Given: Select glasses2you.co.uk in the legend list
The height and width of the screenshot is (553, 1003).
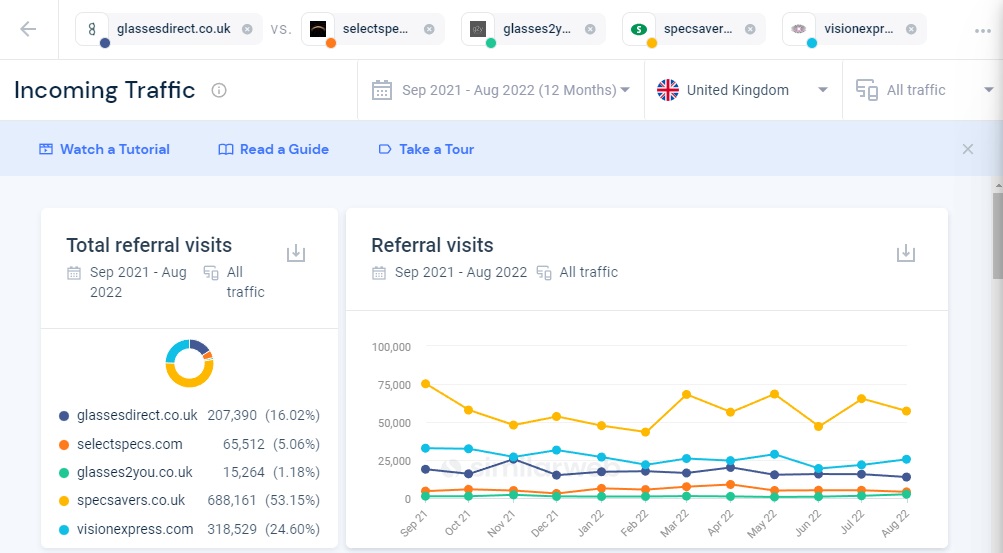Looking at the screenshot, I should (135, 472).
